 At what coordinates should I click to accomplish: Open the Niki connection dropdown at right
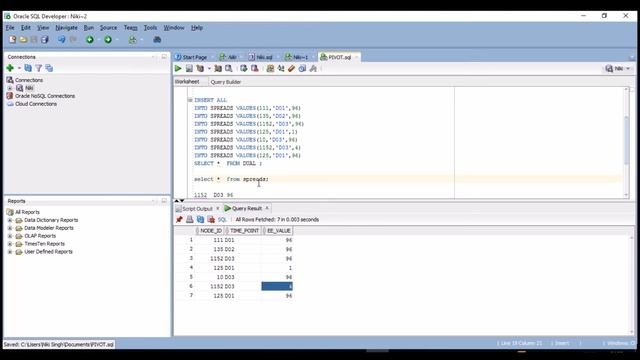[x=628, y=69]
